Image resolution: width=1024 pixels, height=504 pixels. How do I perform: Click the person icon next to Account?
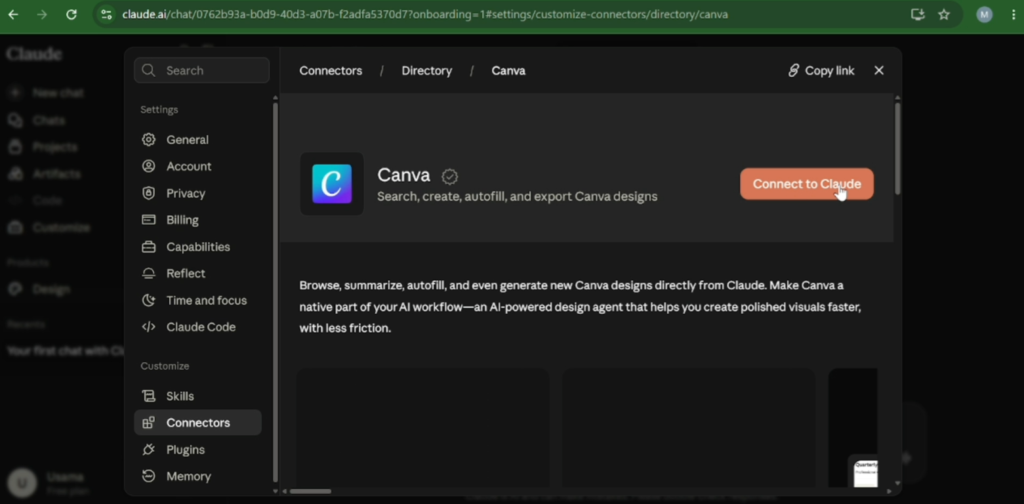(149, 166)
